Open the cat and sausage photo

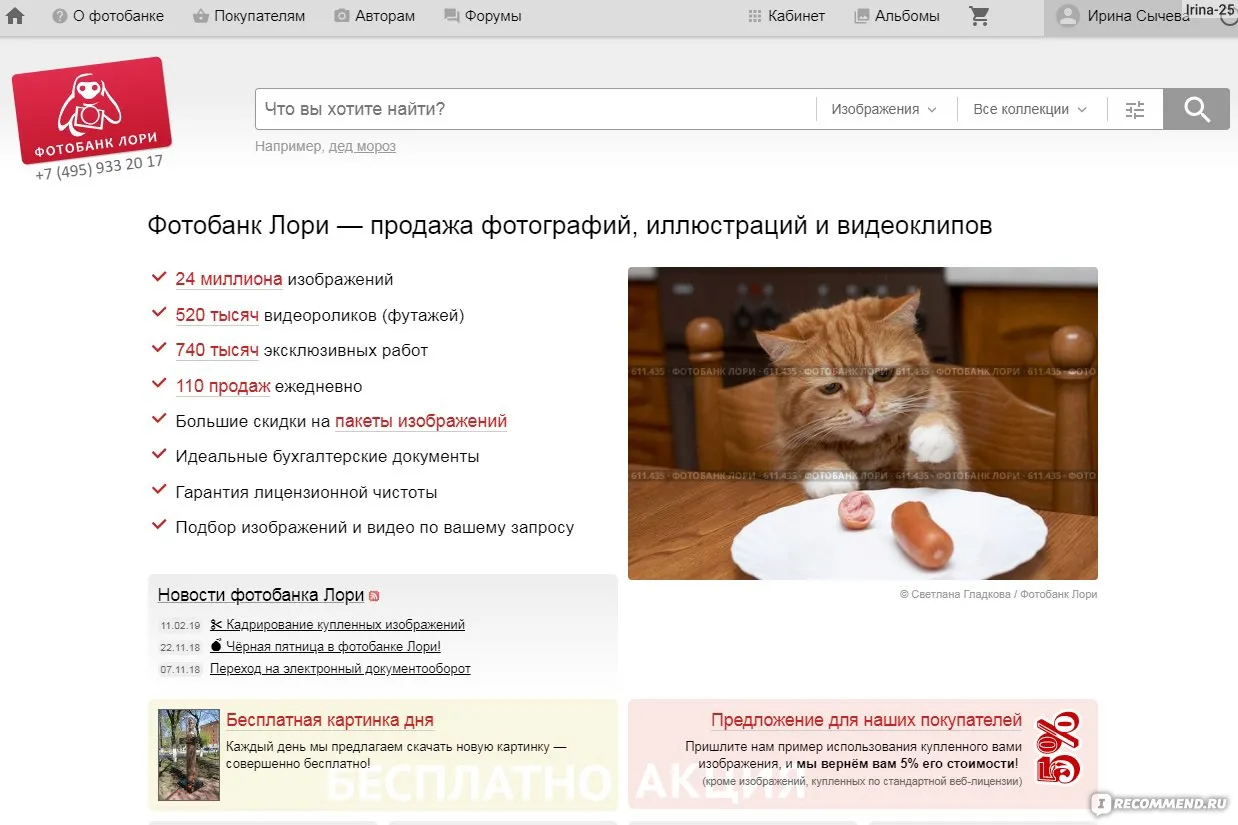(863, 423)
